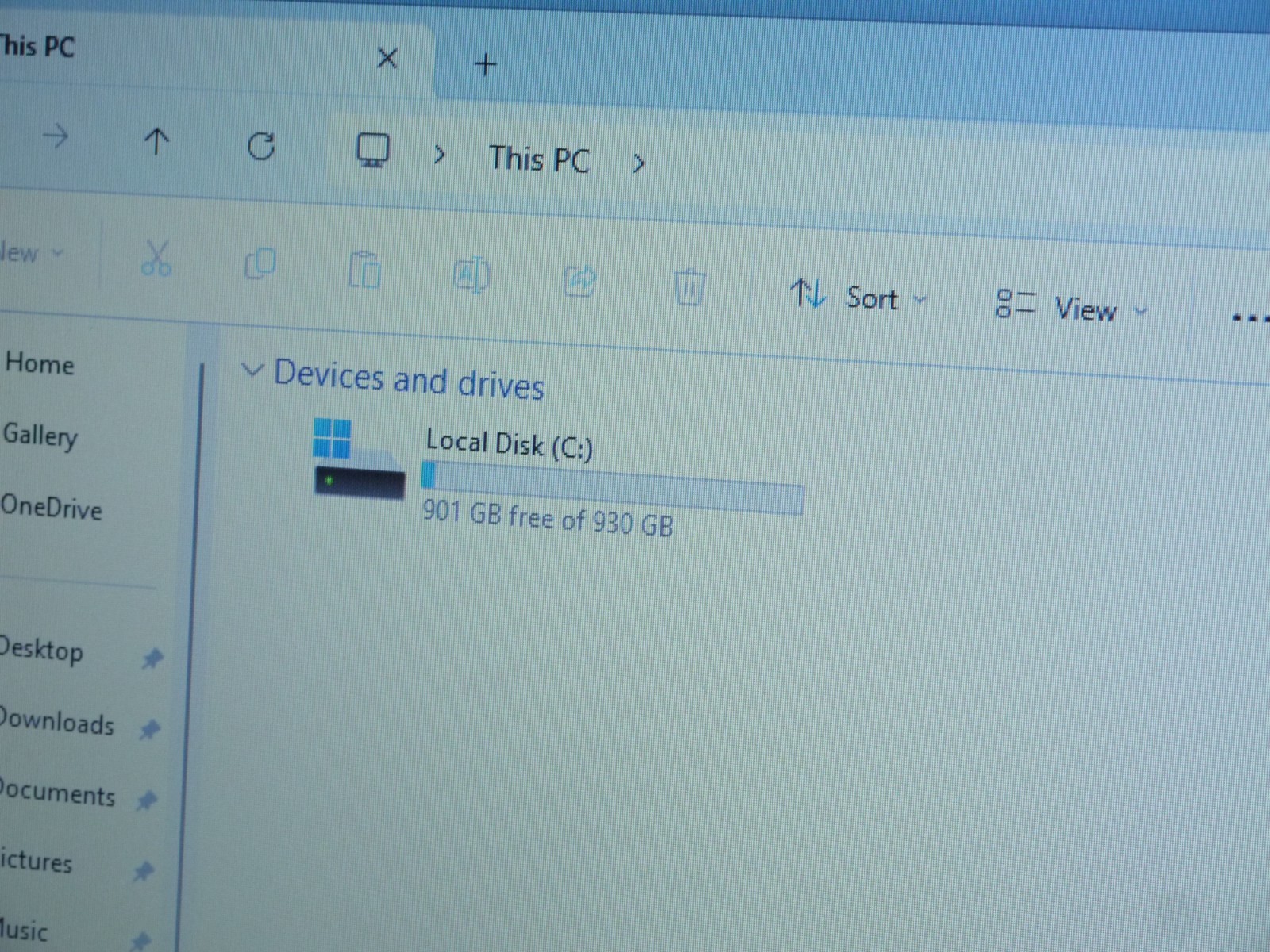This screenshot has width=1270, height=952.
Task: Click the Local Disk (C:) label
Action: [510, 443]
